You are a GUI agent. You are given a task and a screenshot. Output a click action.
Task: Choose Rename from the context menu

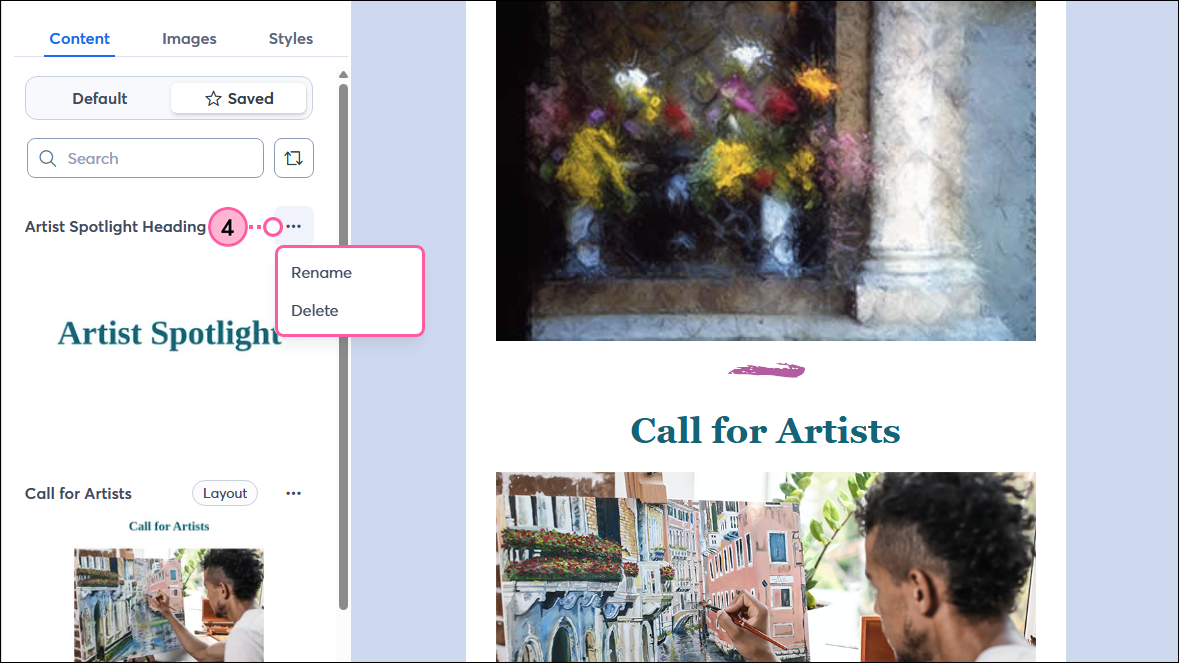pyautogui.click(x=321, y=273)
